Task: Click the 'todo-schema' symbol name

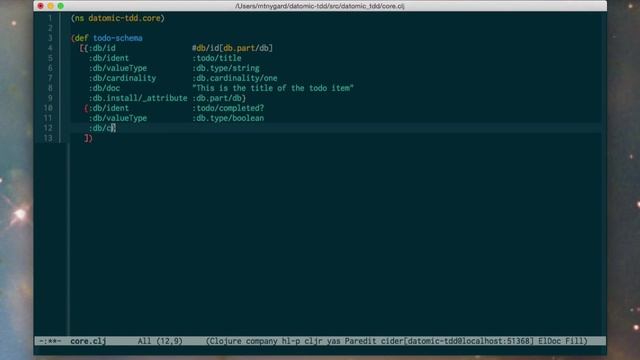Action: (118, 38)
